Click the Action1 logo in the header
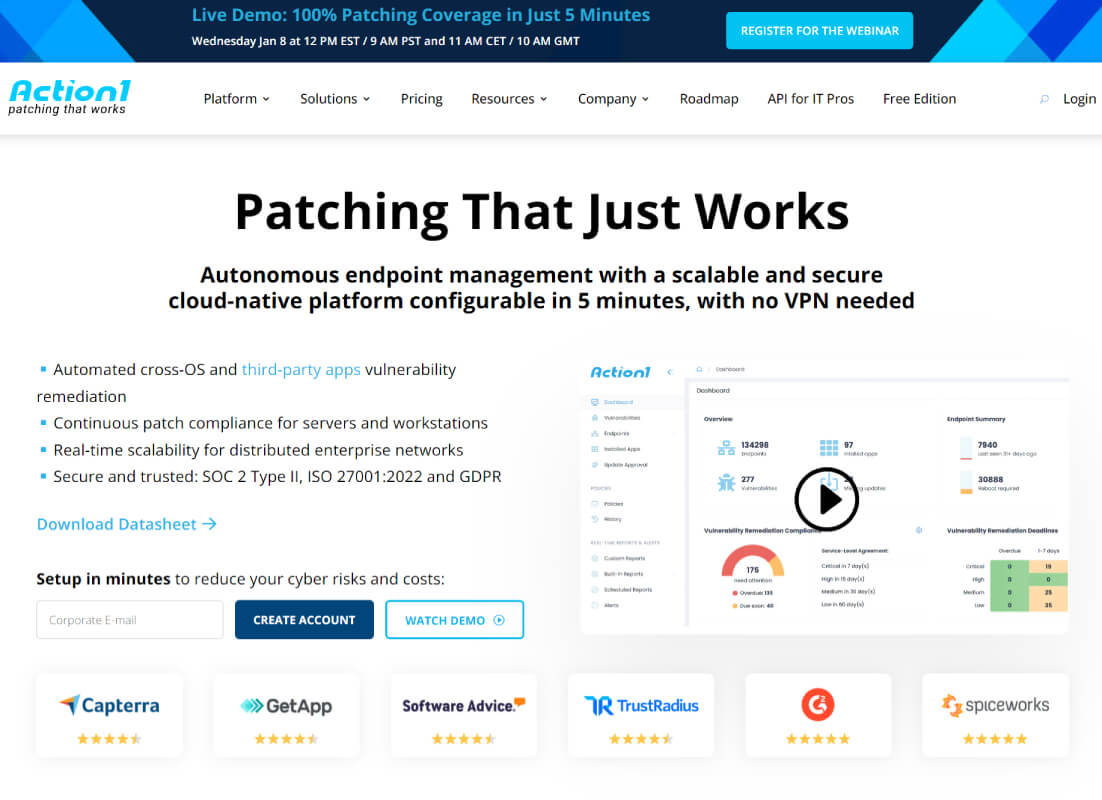Image resolution: width=1102 pixels, height=800 pixels. (x=69, y=97)
